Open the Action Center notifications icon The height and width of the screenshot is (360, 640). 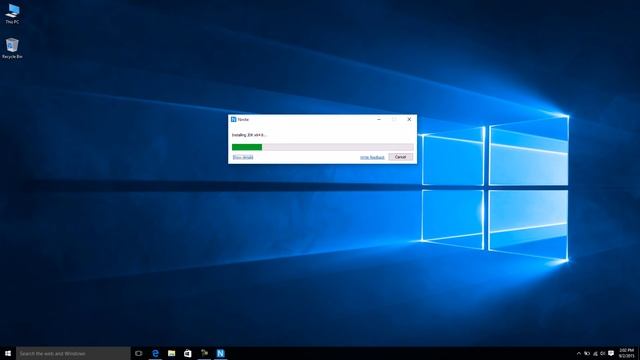point(611,353)
